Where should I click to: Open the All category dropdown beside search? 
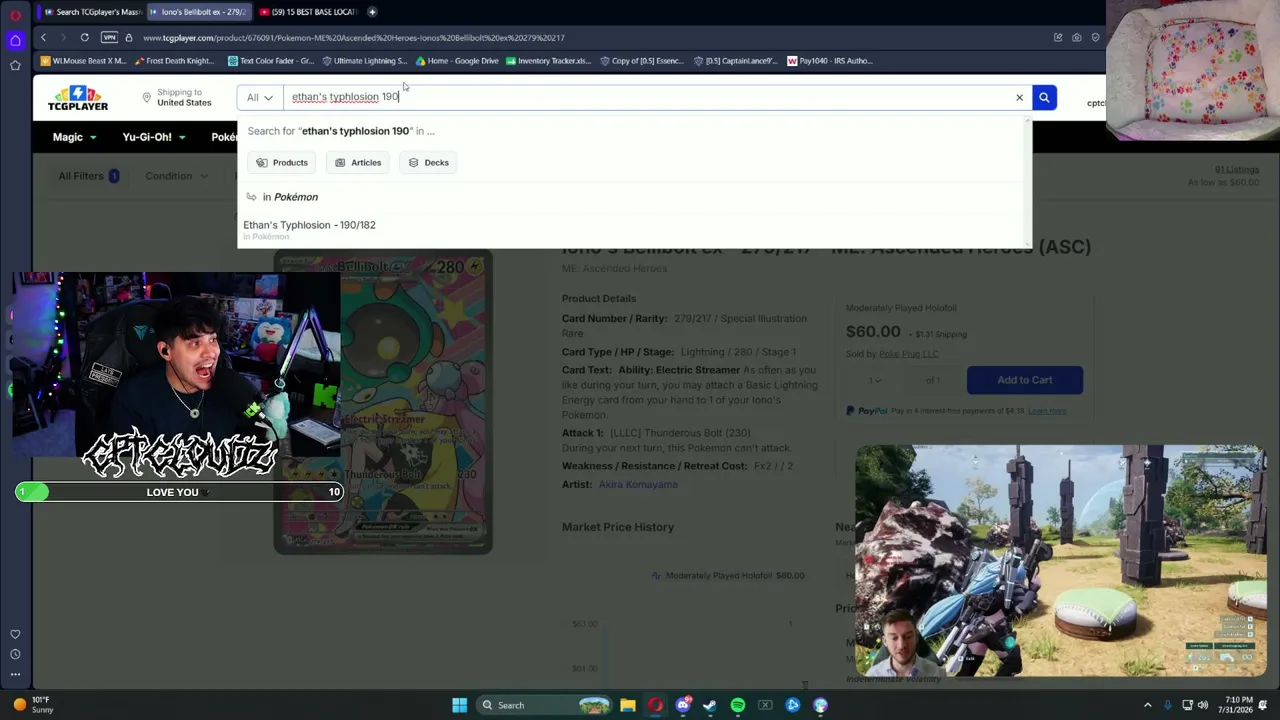260,97
